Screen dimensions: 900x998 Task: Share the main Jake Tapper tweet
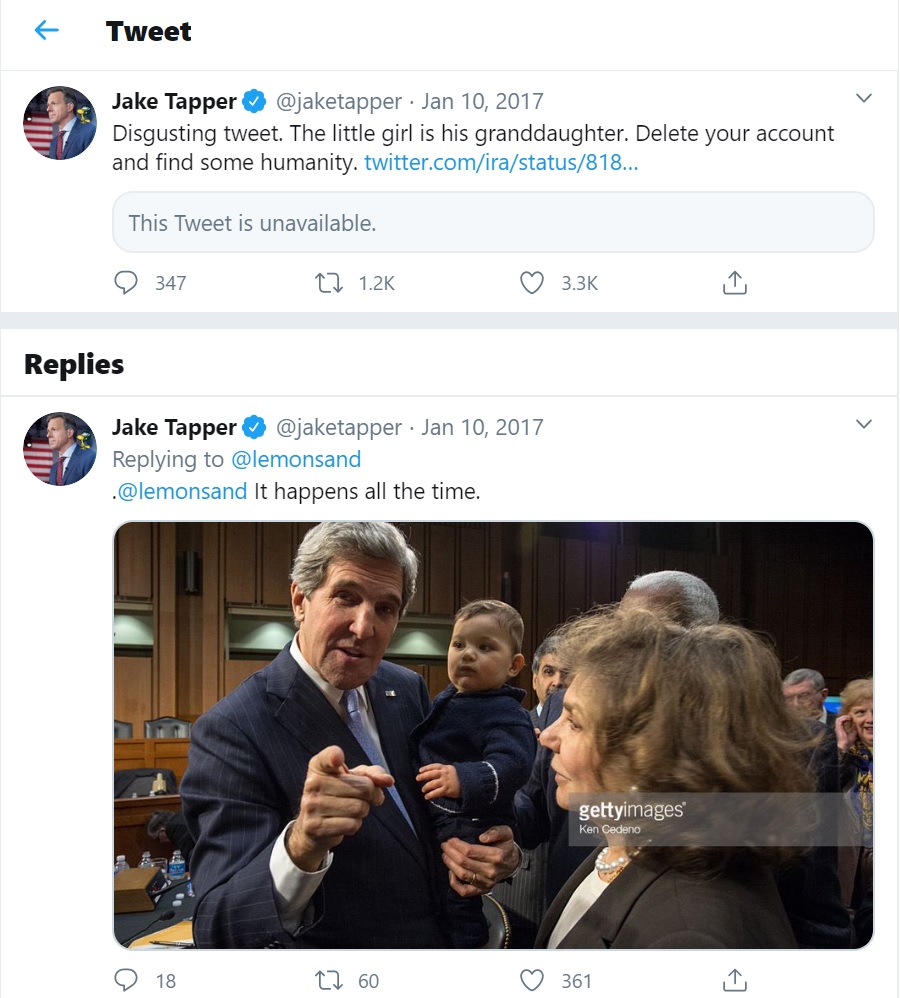tap(735, 283)
